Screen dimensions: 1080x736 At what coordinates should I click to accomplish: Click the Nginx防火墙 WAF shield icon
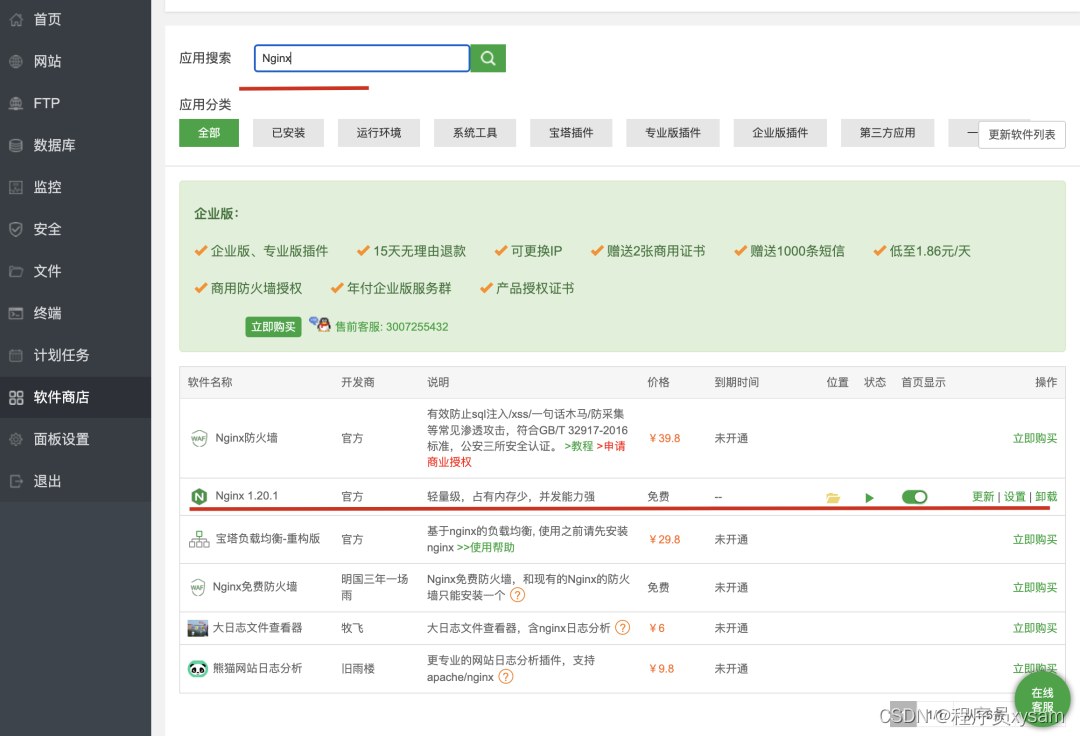[198, 439]
